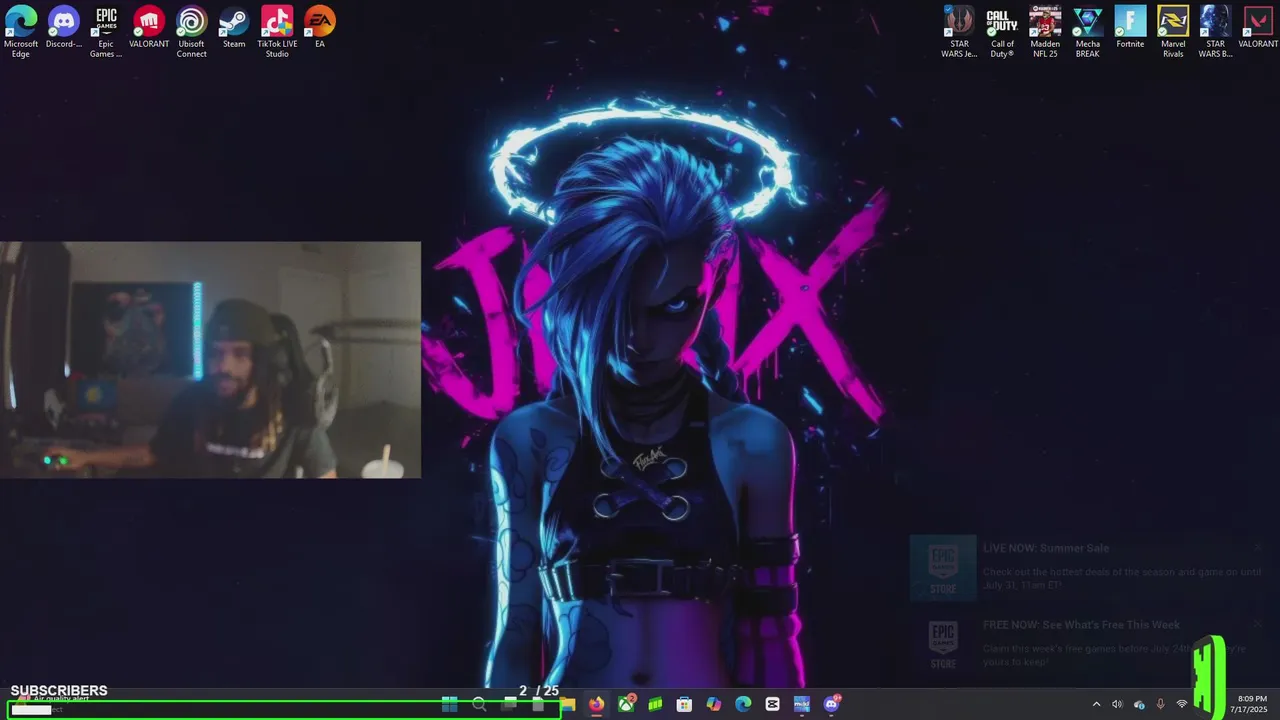Open the Steam desktop shortcut
Image resolution: width=1280 pixels, height=720 pixels.
pyautogui.click(x=234, y=28)
